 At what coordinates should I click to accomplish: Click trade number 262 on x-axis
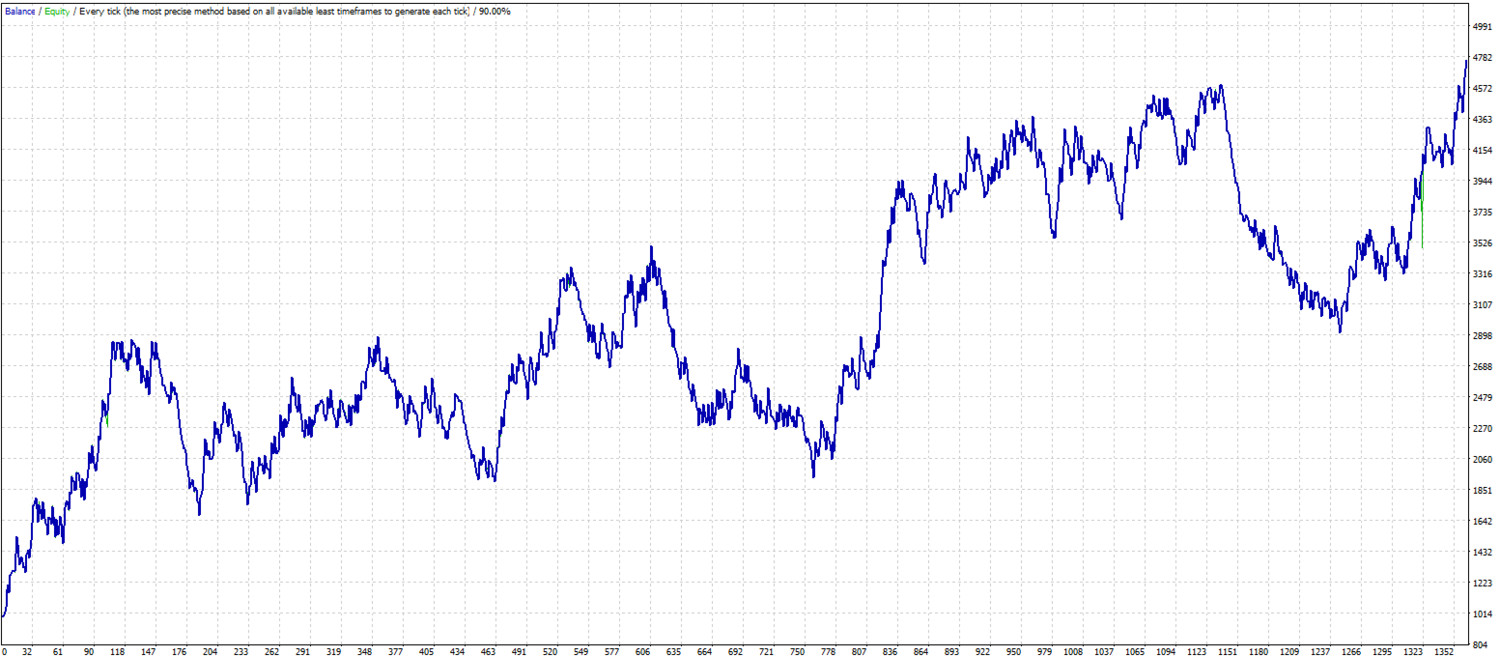[x=272, y=650]
